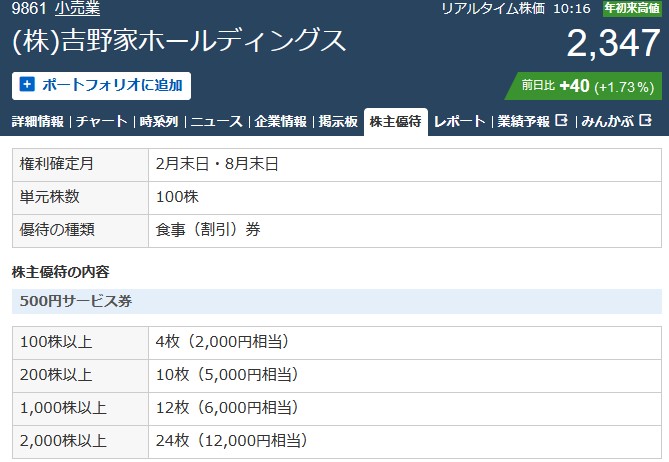Click the 権利確定月 row label
Image resolution: width=669 pixels, height=462 pixels.
point(81,164)
